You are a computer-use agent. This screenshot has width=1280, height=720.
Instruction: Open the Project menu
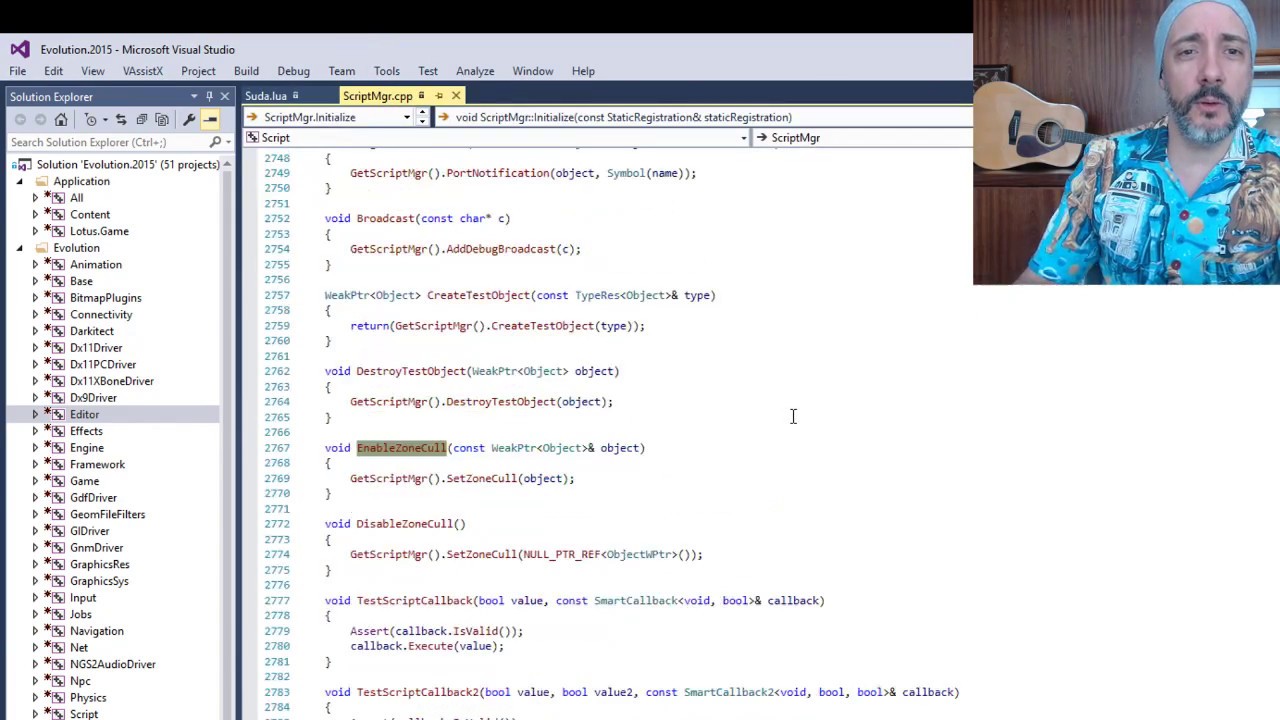coord(198,71)
